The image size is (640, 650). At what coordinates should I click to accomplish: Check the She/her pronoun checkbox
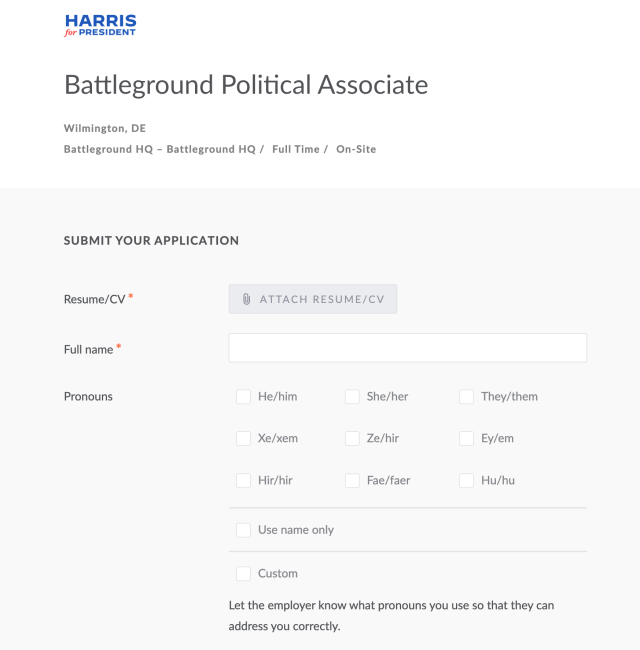352,397
